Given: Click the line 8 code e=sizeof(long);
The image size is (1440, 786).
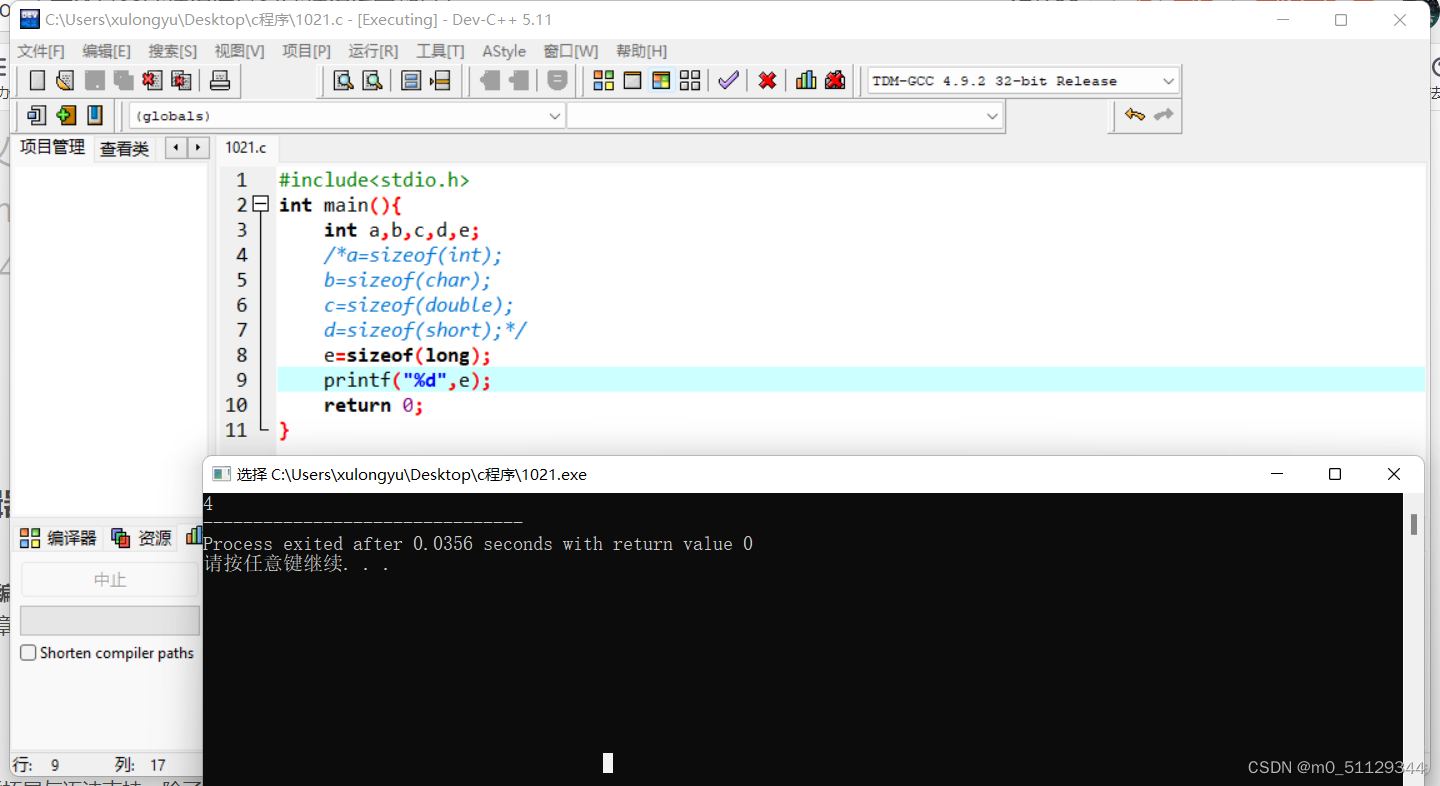Looking at the screenshot, I should 407,355.
